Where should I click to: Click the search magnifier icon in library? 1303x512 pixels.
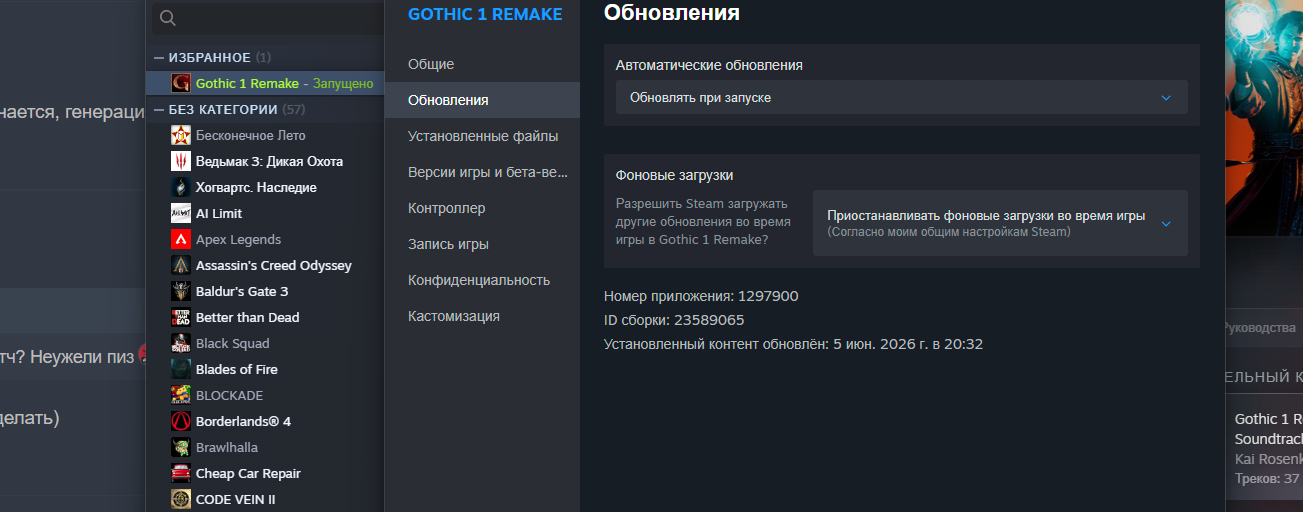168,18
